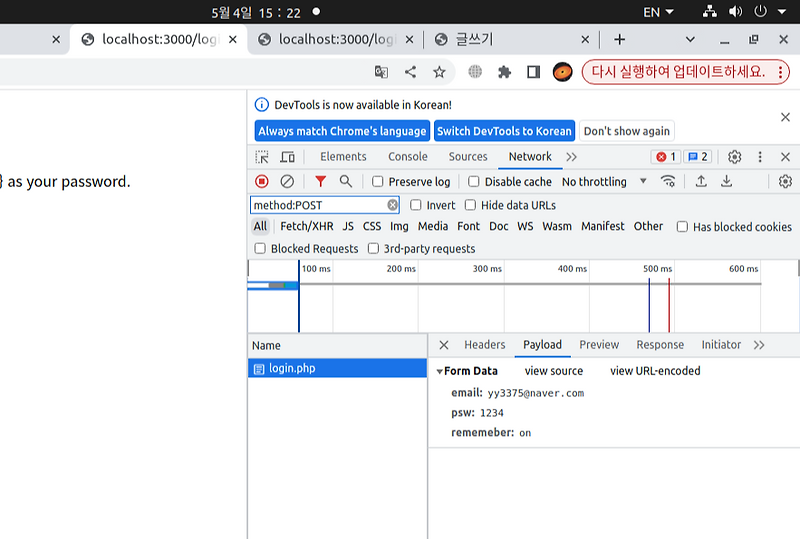The image size is (800, 539).
Task: Open the Preview tab
Action: 599,345
